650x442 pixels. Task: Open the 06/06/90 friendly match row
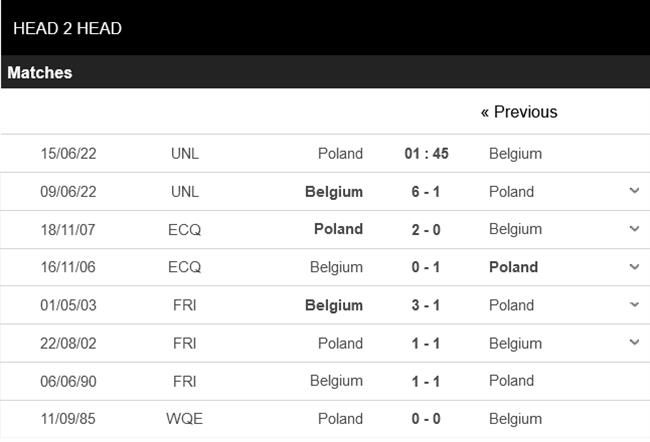(x=325, y=381)
